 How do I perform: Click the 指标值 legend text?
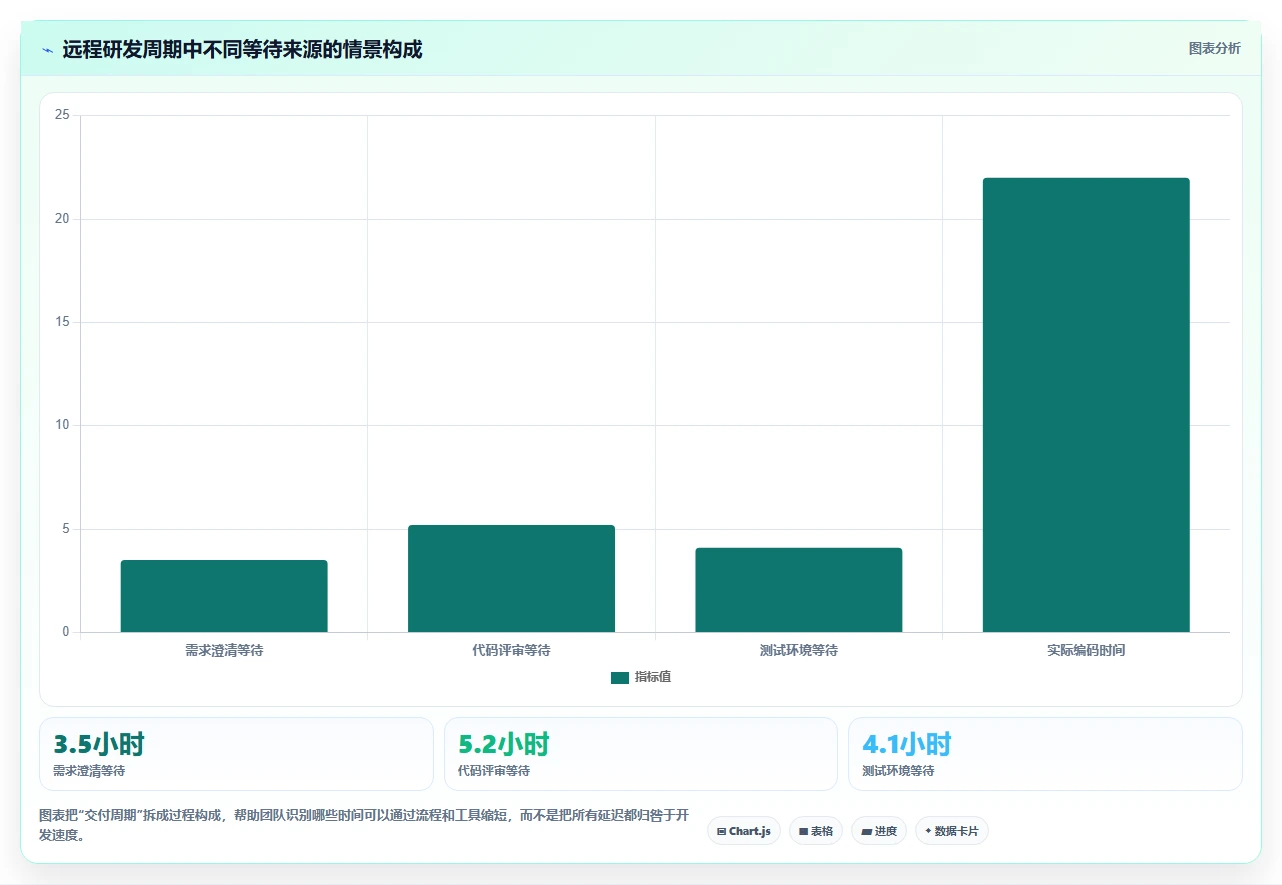[653, 678]
